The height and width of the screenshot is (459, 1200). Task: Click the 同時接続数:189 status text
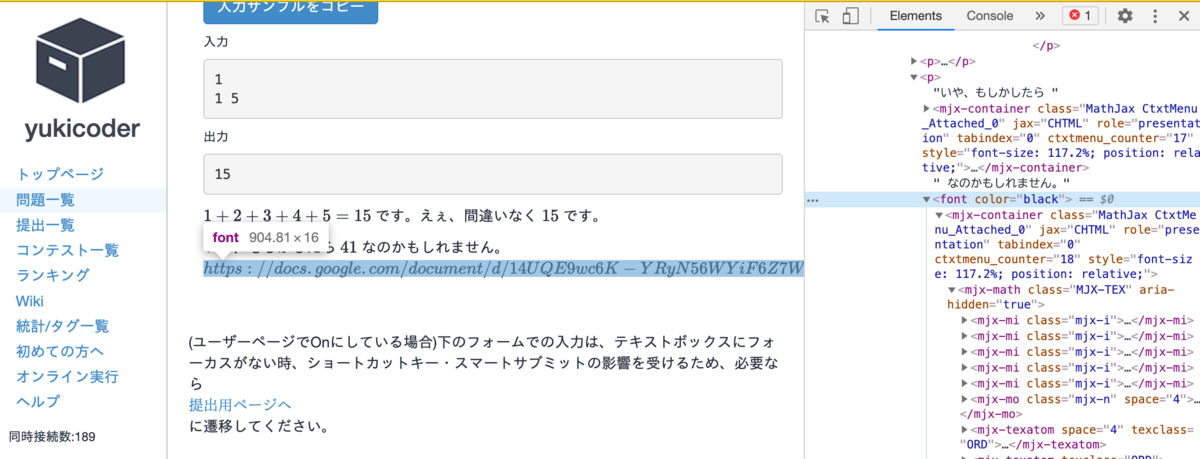pos(51,436)
